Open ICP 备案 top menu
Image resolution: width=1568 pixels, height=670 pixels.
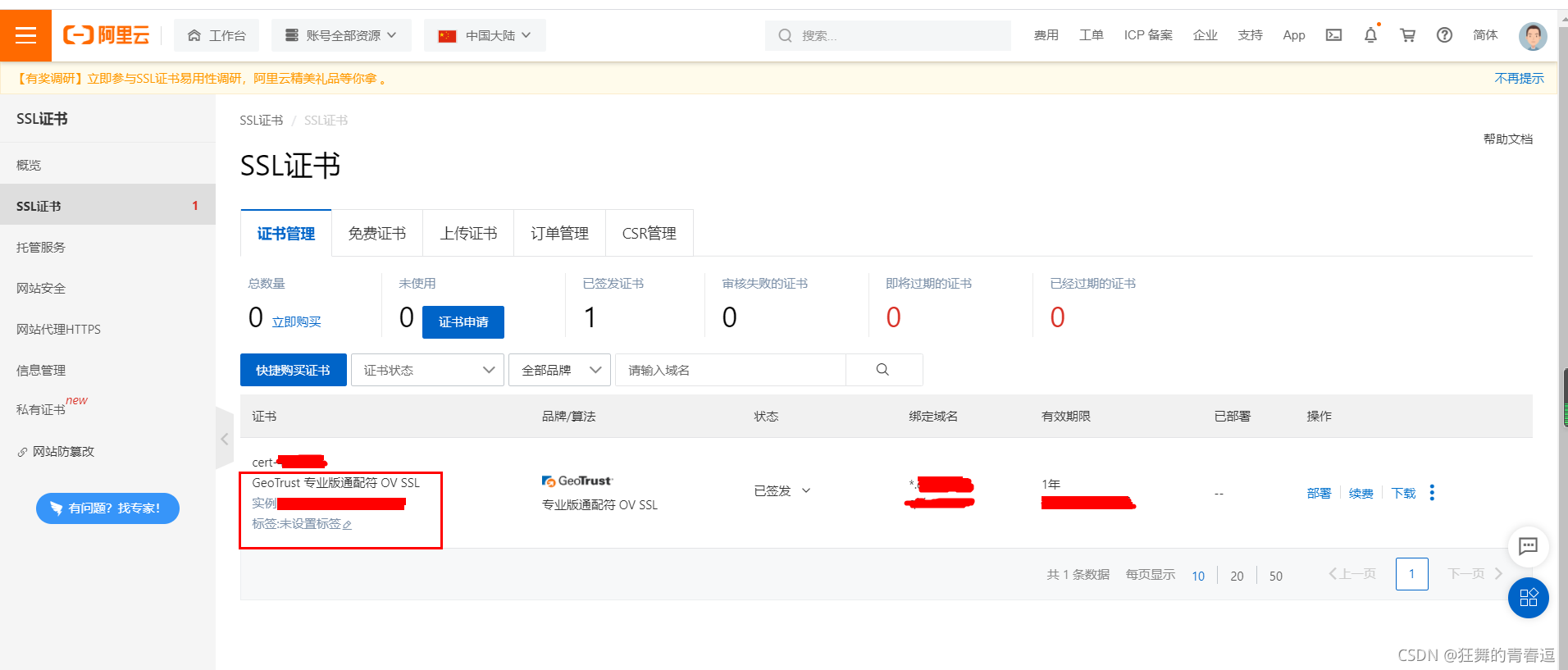point(1148,35)
